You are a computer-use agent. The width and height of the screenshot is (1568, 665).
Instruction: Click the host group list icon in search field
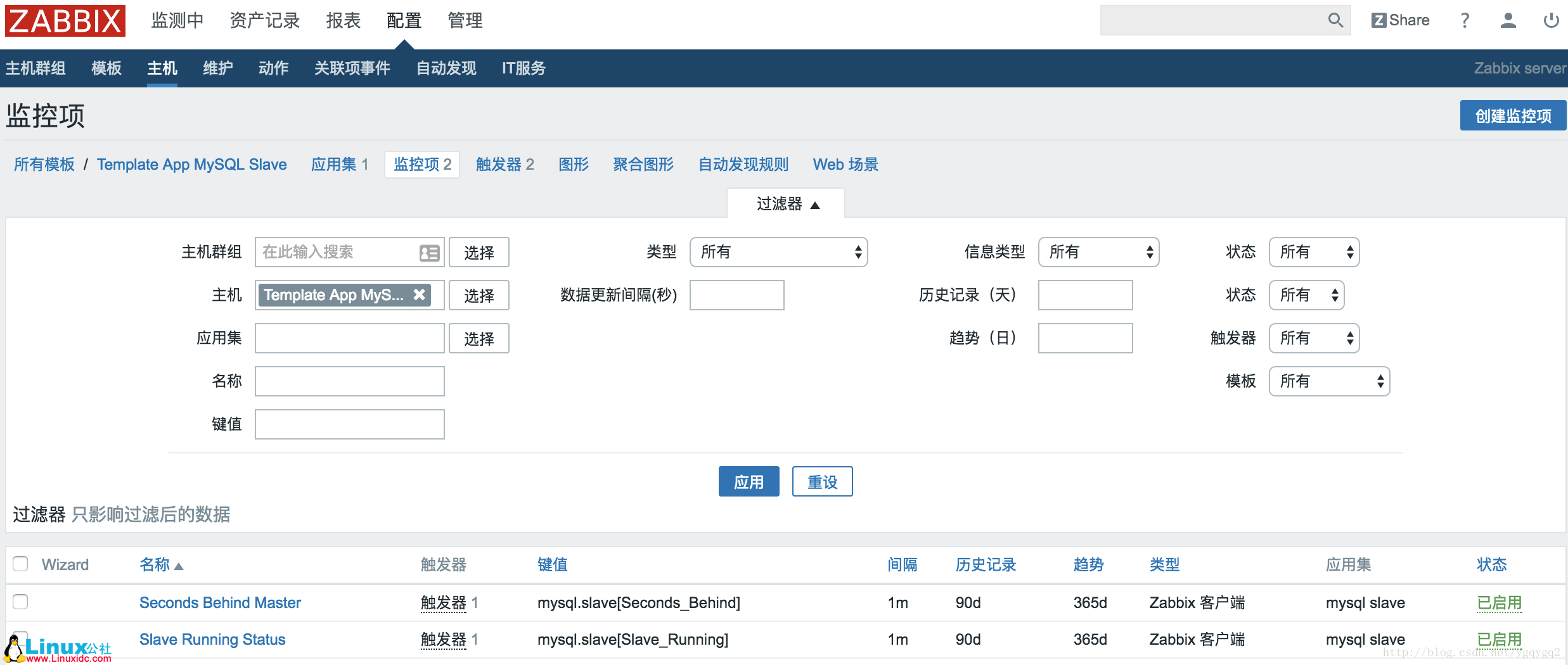pos(429,253)
